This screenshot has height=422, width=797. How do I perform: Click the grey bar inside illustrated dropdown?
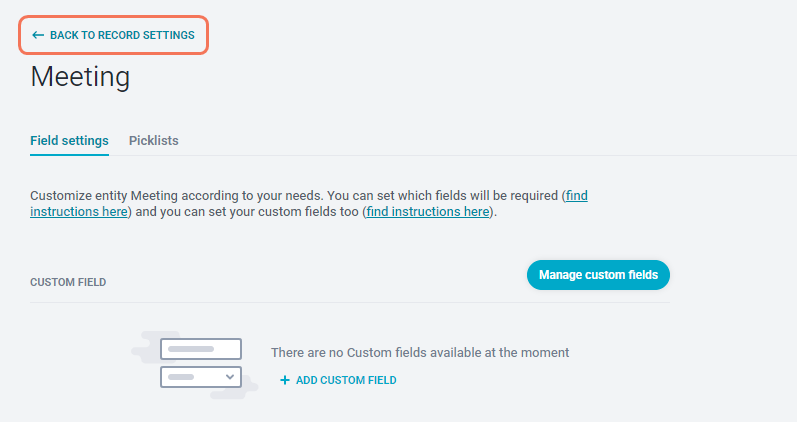point(181,377)
